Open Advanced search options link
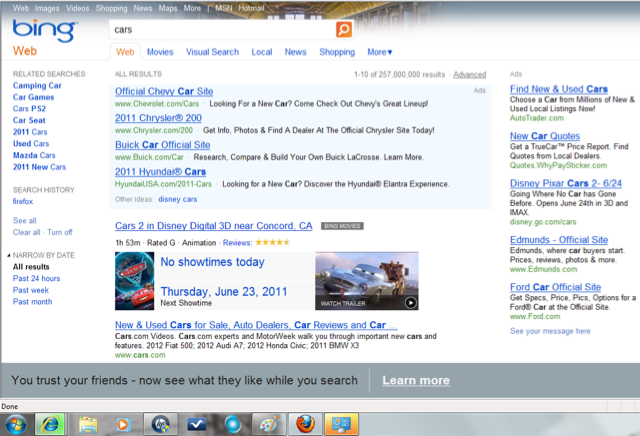This screenshot has height=436, width=640. [469, 75]
